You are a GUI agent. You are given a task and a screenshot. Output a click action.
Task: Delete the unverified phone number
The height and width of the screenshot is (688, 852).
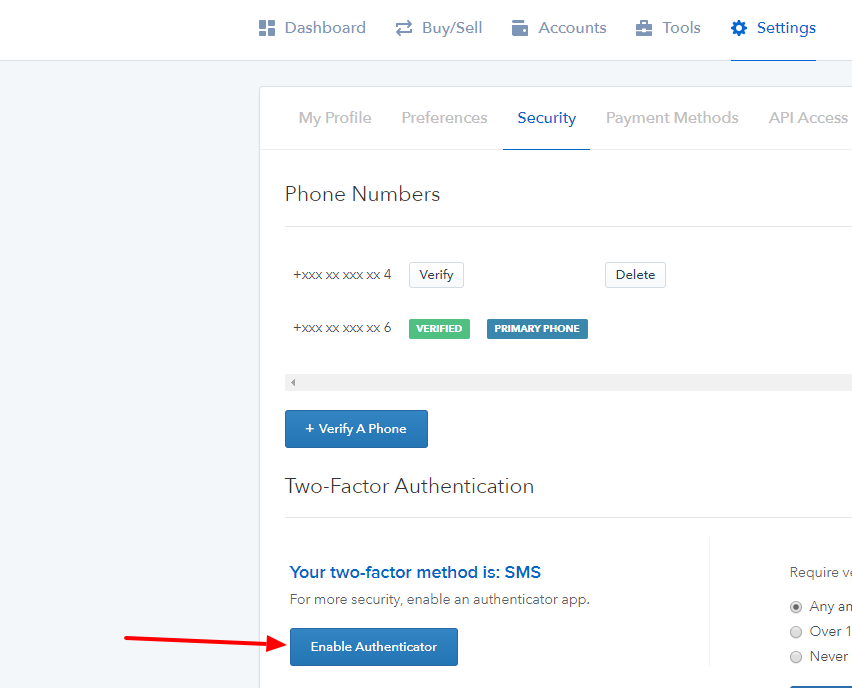coord(635,274)
